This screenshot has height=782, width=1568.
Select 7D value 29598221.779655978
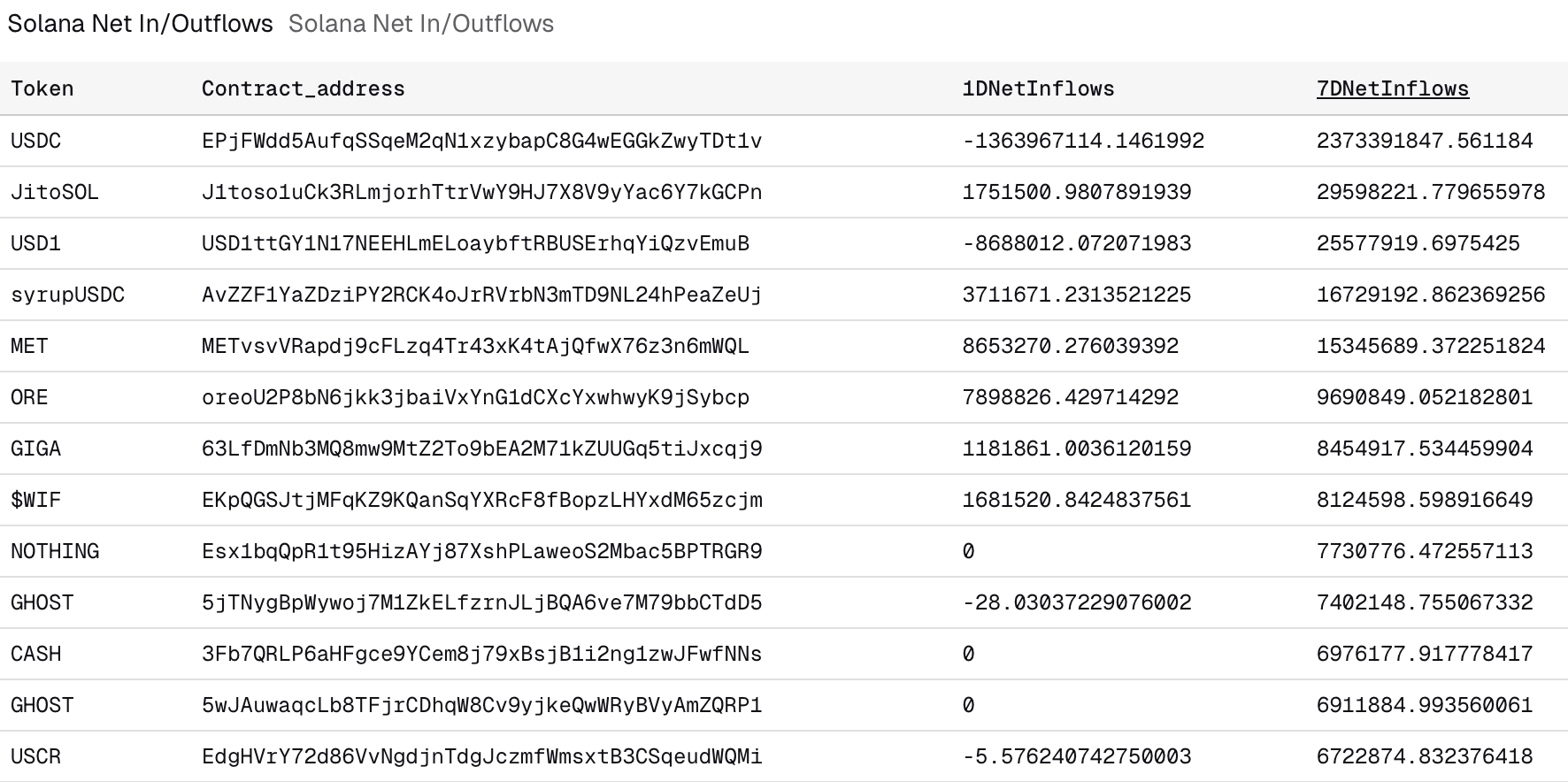1431,192
